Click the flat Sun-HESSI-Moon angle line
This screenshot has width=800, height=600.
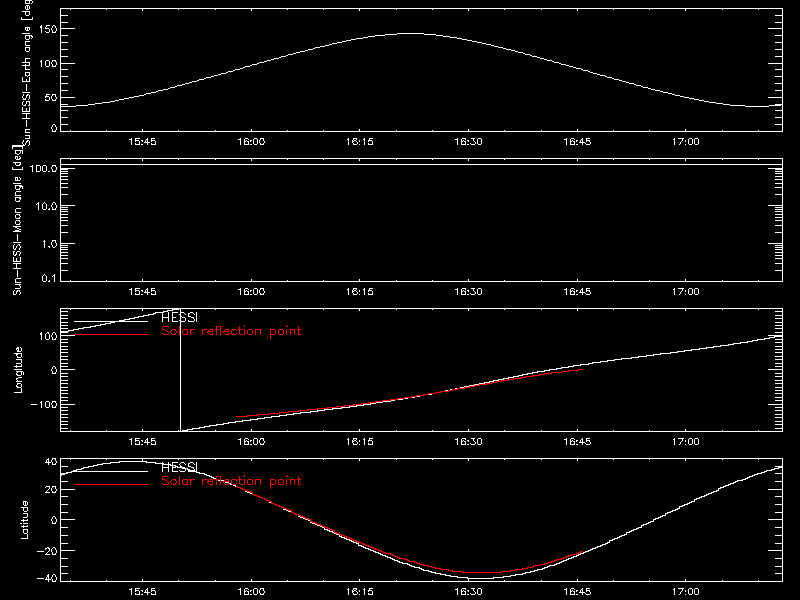(421, 165)
